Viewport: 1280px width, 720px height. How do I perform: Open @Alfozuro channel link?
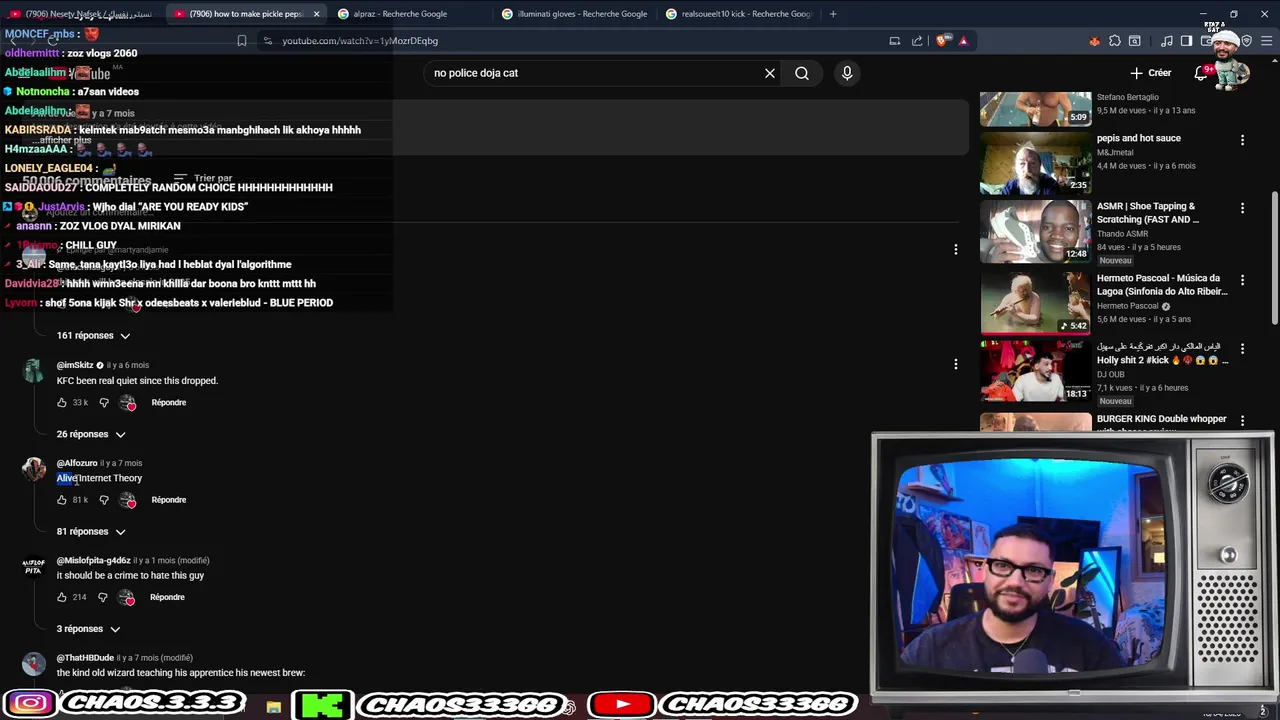77,463
